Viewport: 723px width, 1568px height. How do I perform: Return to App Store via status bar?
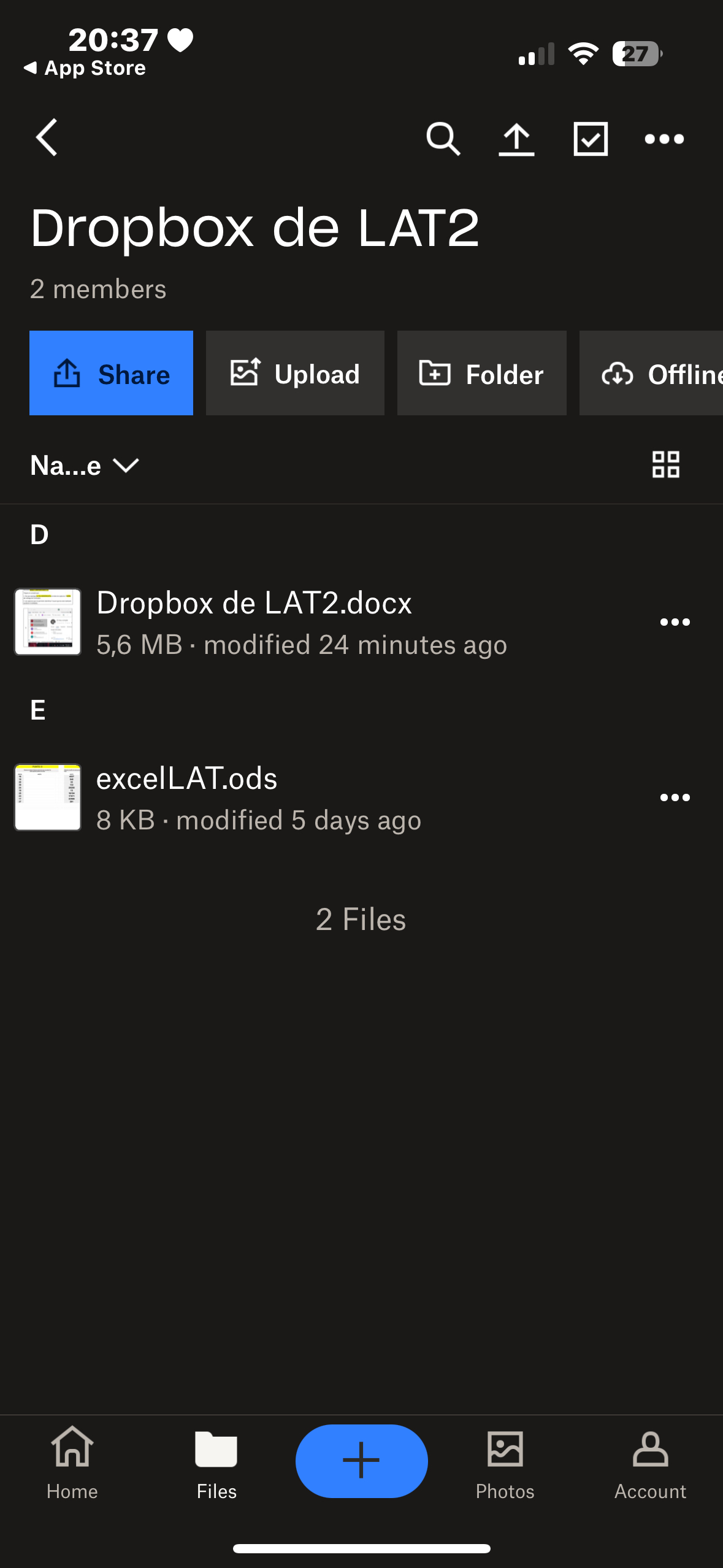(x=85, y=67)
